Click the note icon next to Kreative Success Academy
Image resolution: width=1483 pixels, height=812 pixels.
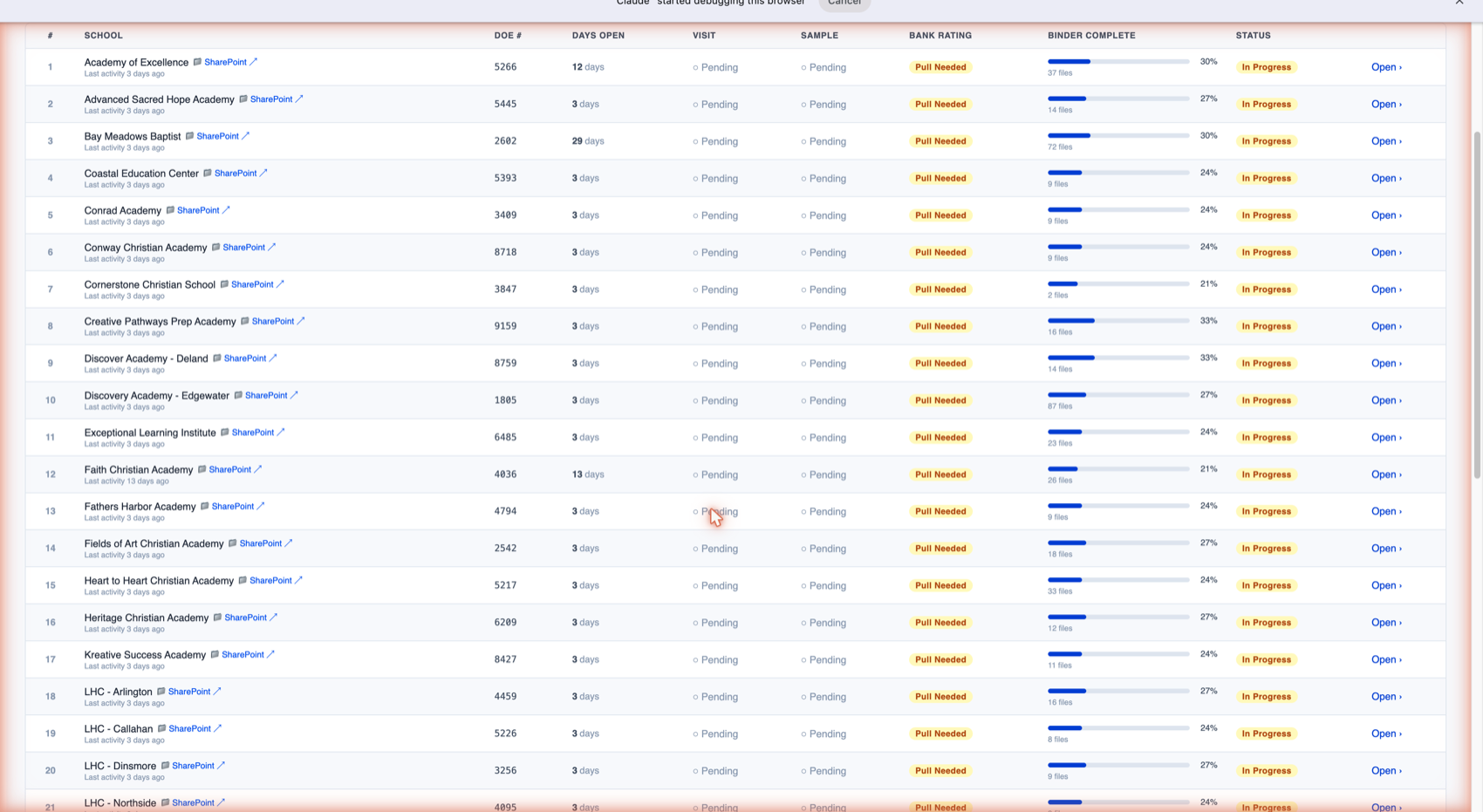215,655
